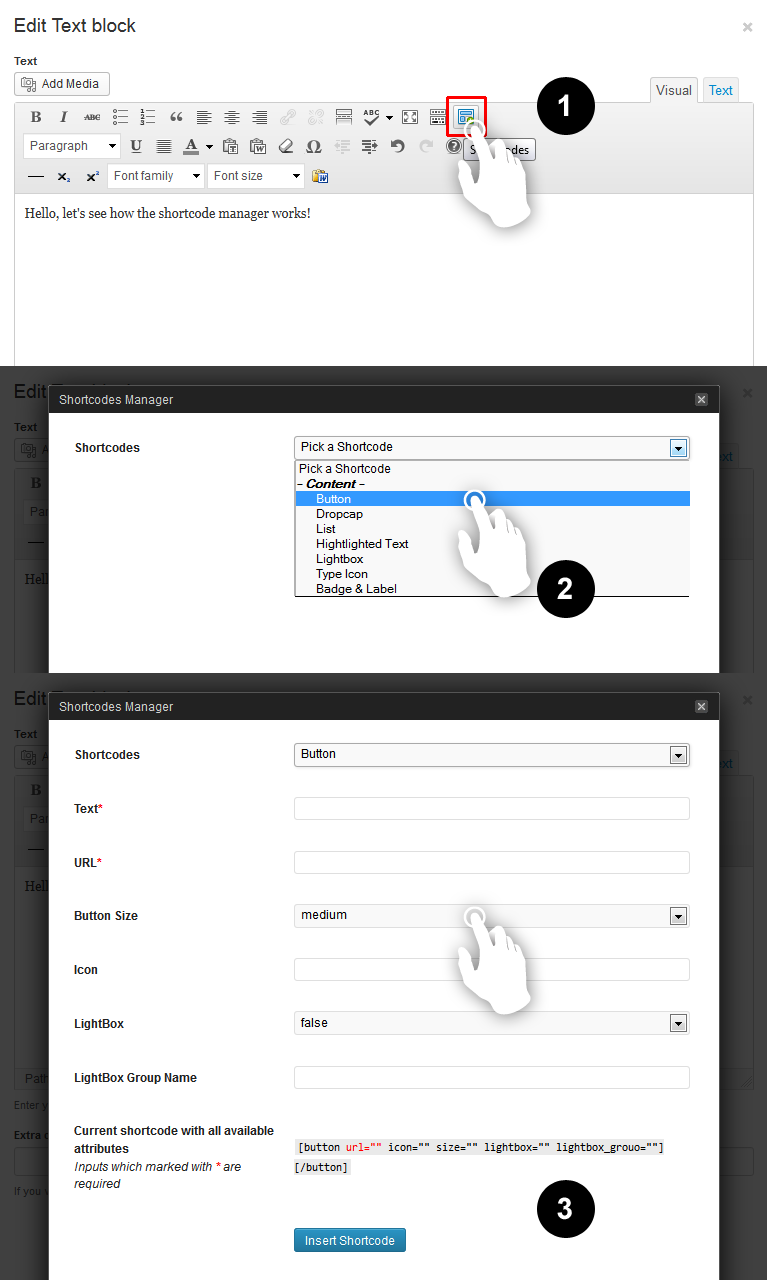Click the Text* input field

click(x=492, y=808)
